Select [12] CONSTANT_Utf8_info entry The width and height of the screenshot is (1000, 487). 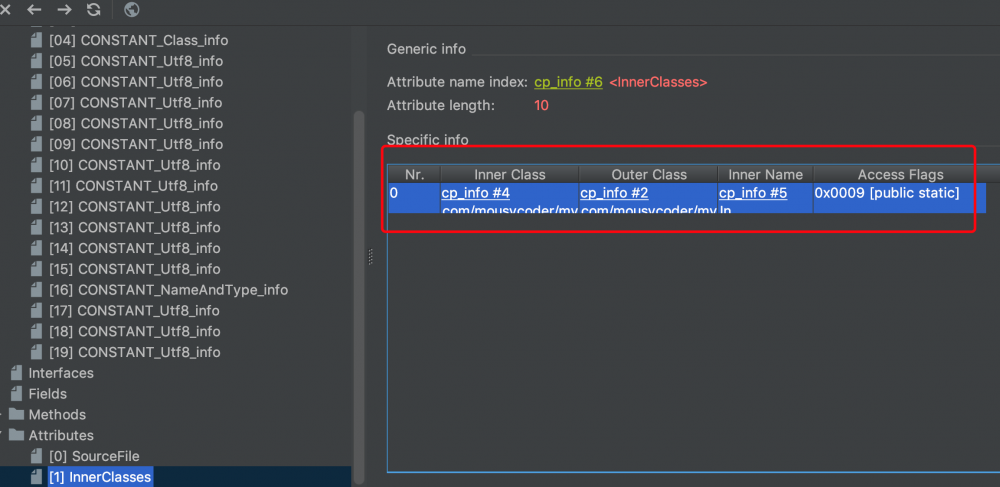coord(135,207)
